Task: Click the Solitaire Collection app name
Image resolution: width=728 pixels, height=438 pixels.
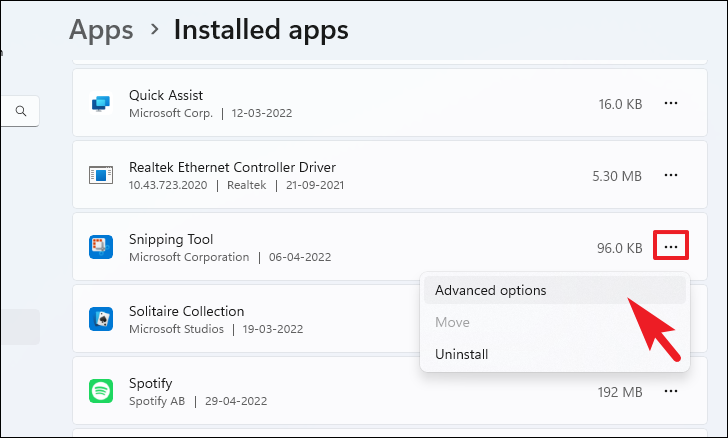Action: click(x=186, y=311)
